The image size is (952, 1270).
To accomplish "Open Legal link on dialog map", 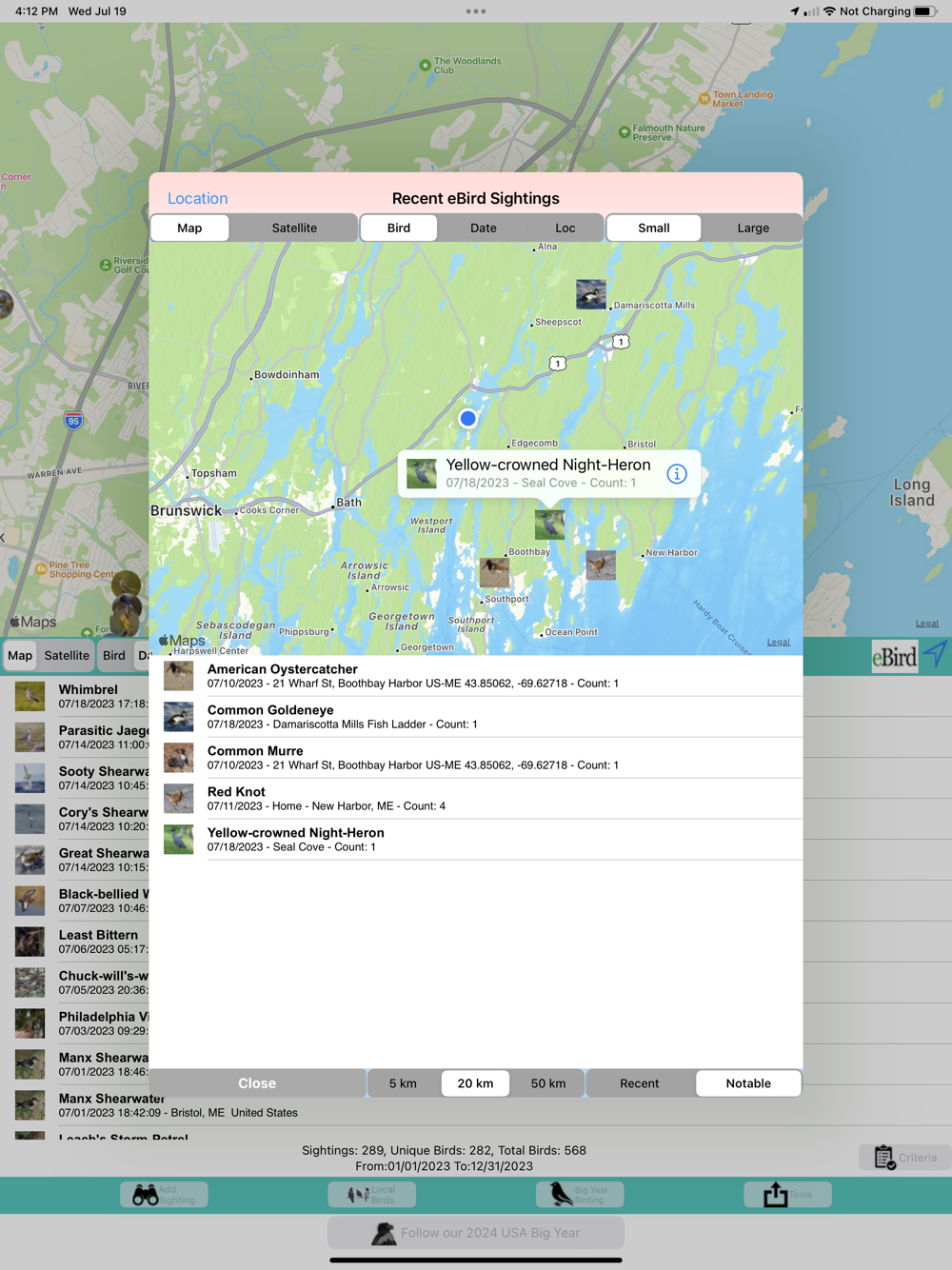I will (x=779, y=642).
